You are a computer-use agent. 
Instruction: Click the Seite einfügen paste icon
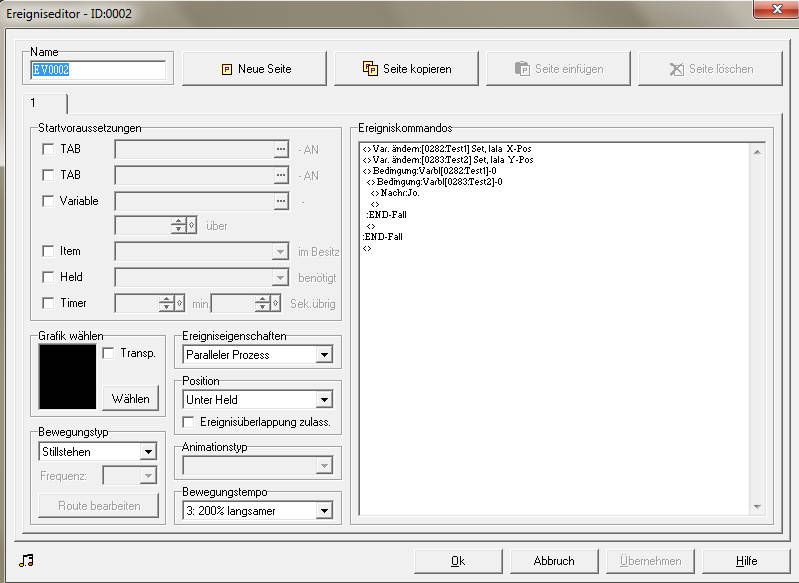pyautogui.click(x=522, y=69)
